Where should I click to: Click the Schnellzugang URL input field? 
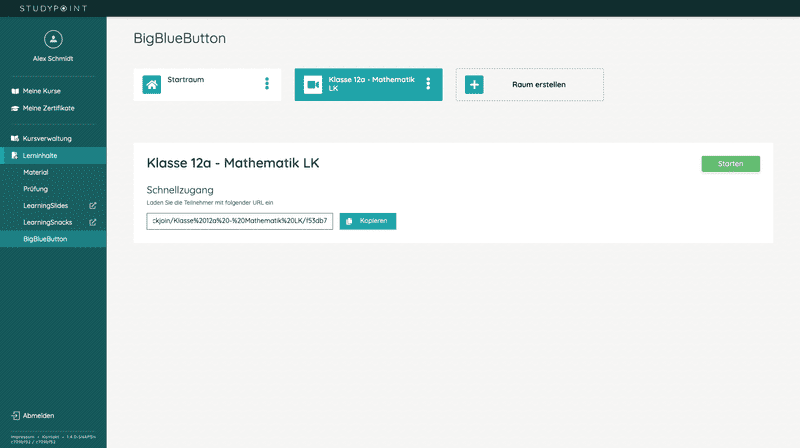click(240, 221)
